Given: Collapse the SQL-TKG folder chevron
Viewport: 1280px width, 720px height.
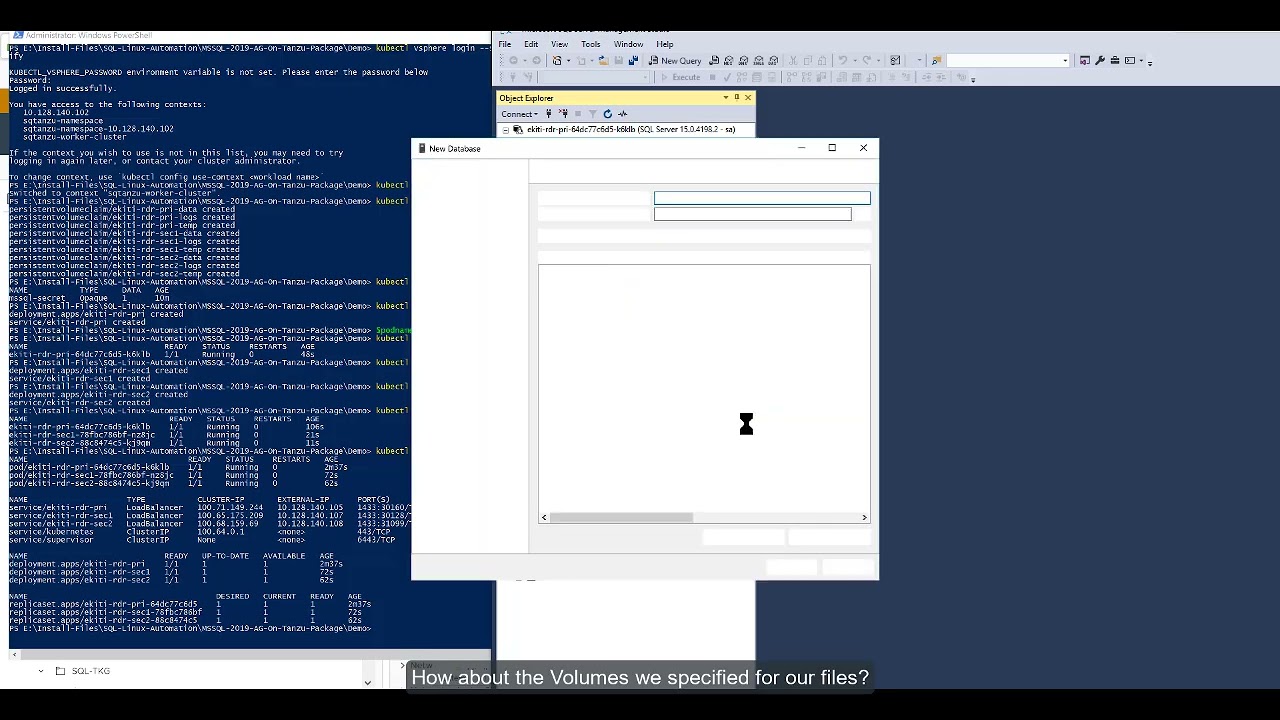Looking at the screenshot, I should [41, 671].
